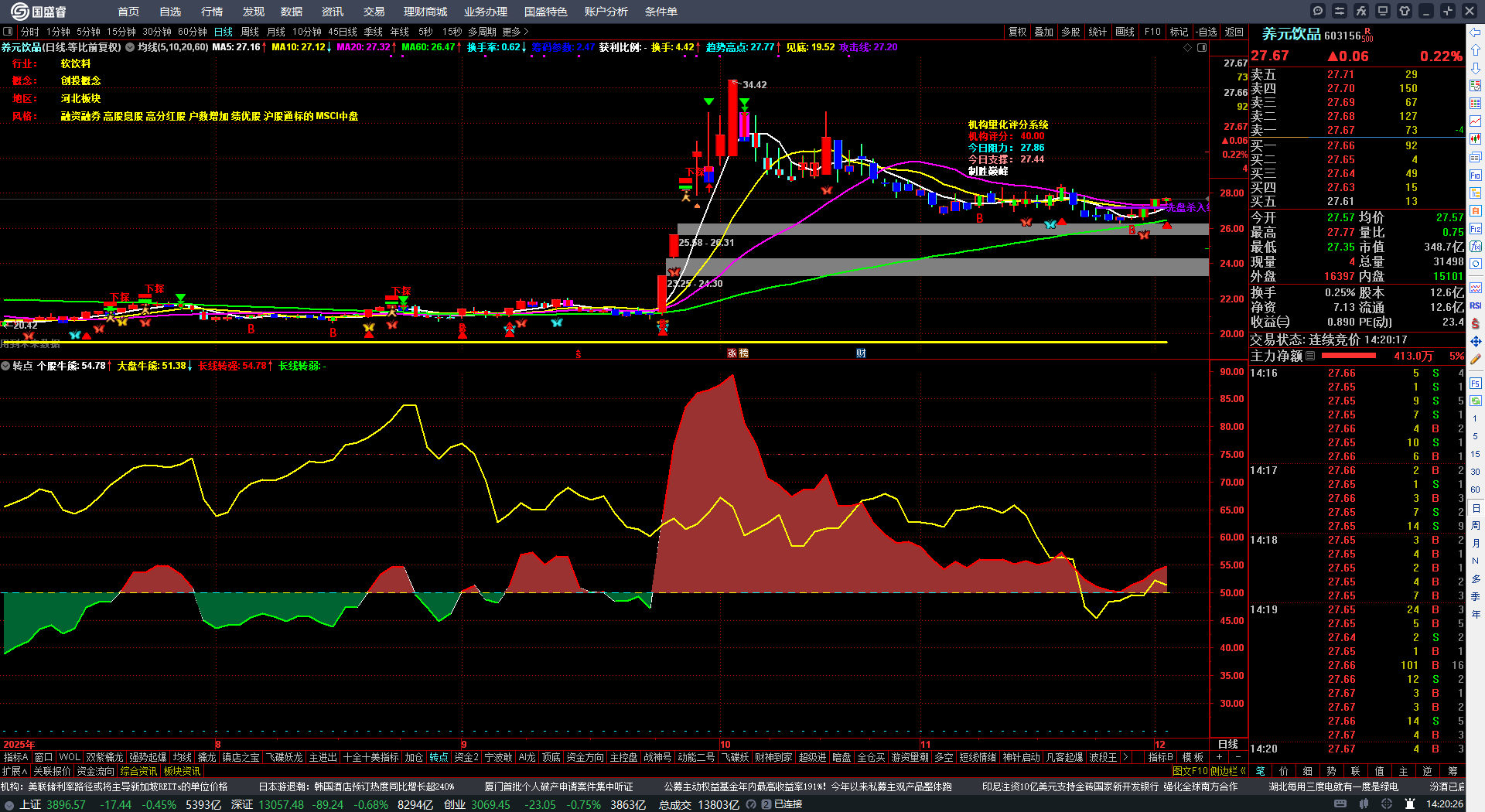Click the upper gray 25.58-26.31 price zone band
The height and width of the screenshot is (812, 1485).
tap(943, 229)
